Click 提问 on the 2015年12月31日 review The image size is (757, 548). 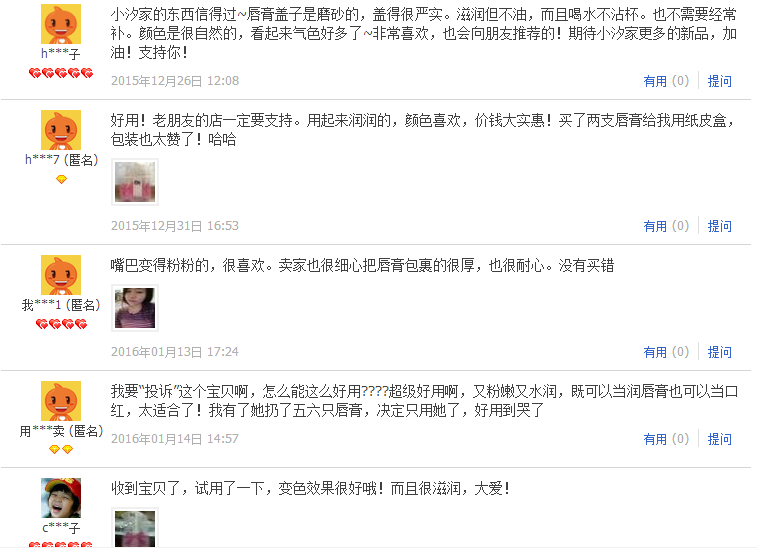coord(719,226)
